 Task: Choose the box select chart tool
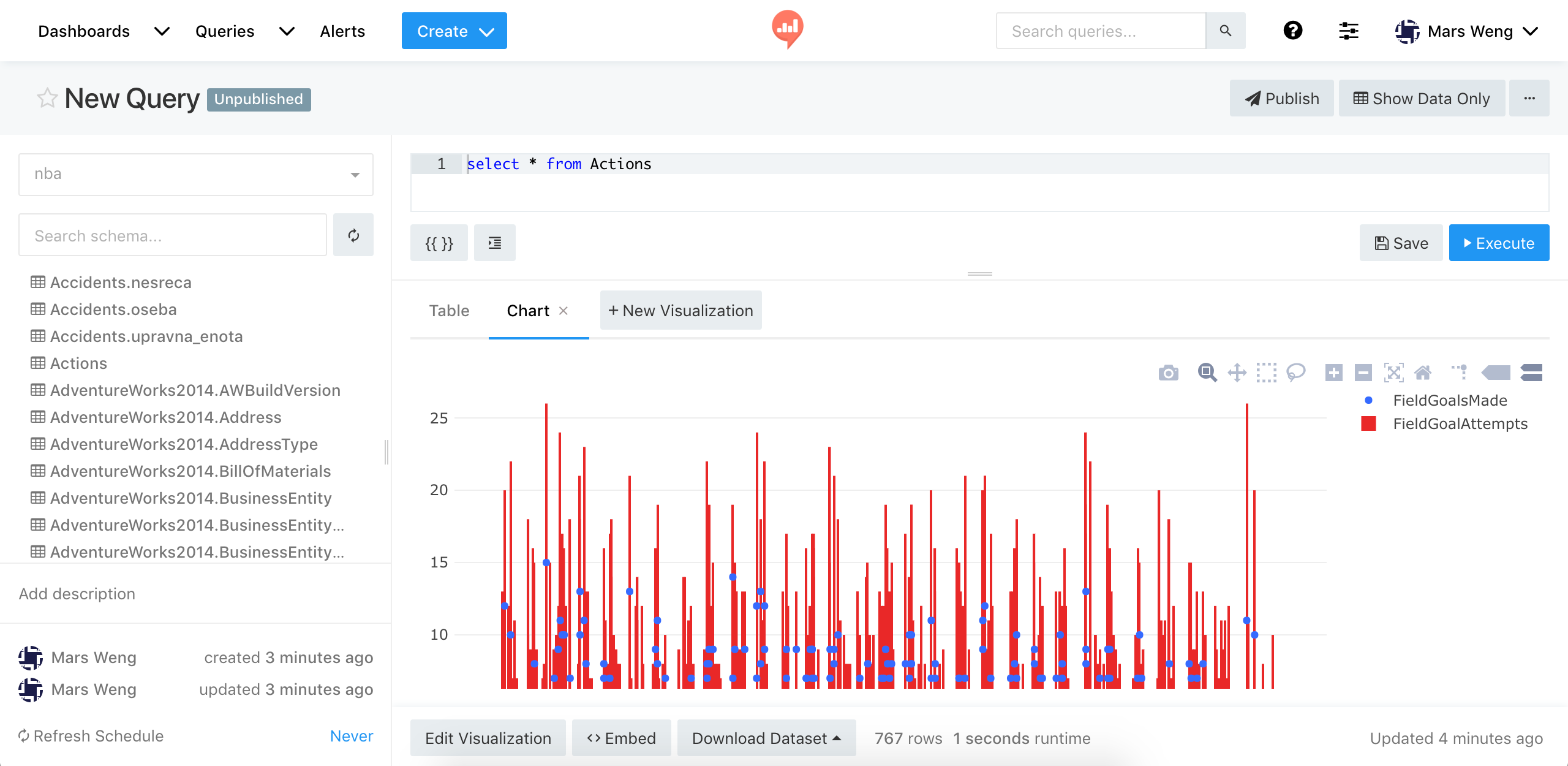[x=1266, y=373]
